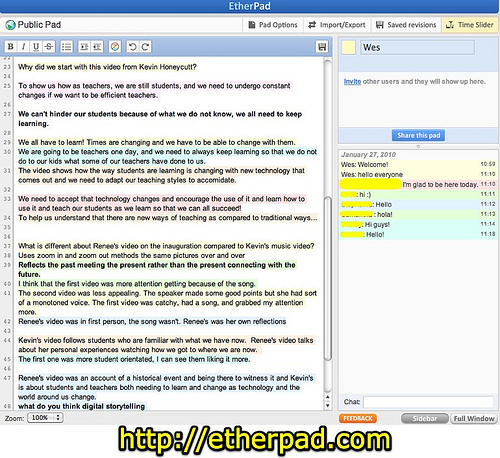Follow the Invite link
The width and height of the screenshot is (500, 458).
tap(352, 82)
